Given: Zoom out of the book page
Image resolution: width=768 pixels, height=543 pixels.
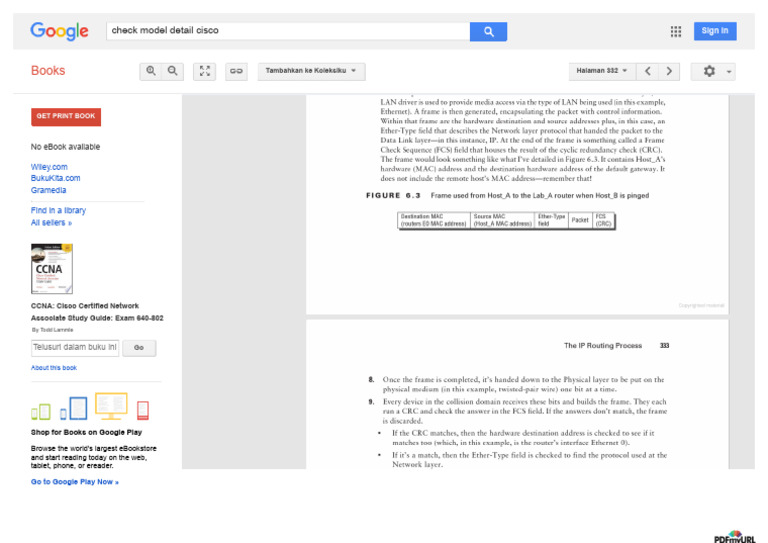Looking at the screenshot, I should 173,71.
